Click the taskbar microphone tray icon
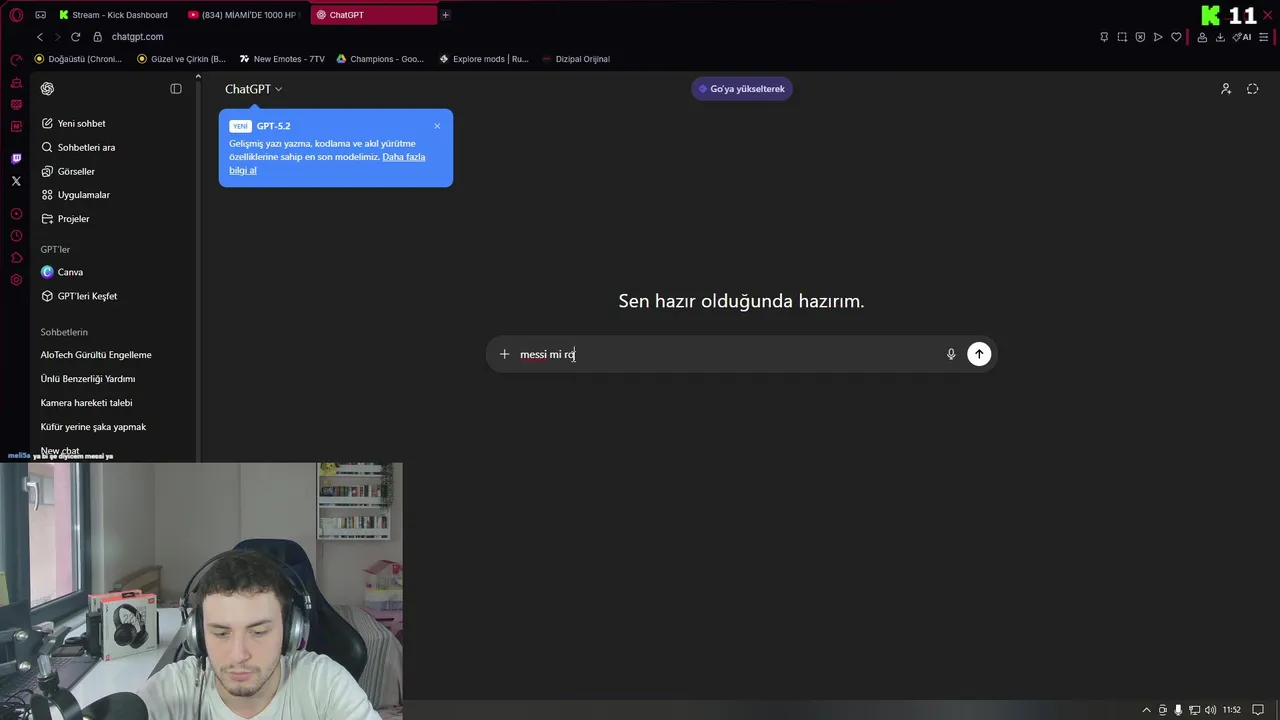 tap(1179, 710)
